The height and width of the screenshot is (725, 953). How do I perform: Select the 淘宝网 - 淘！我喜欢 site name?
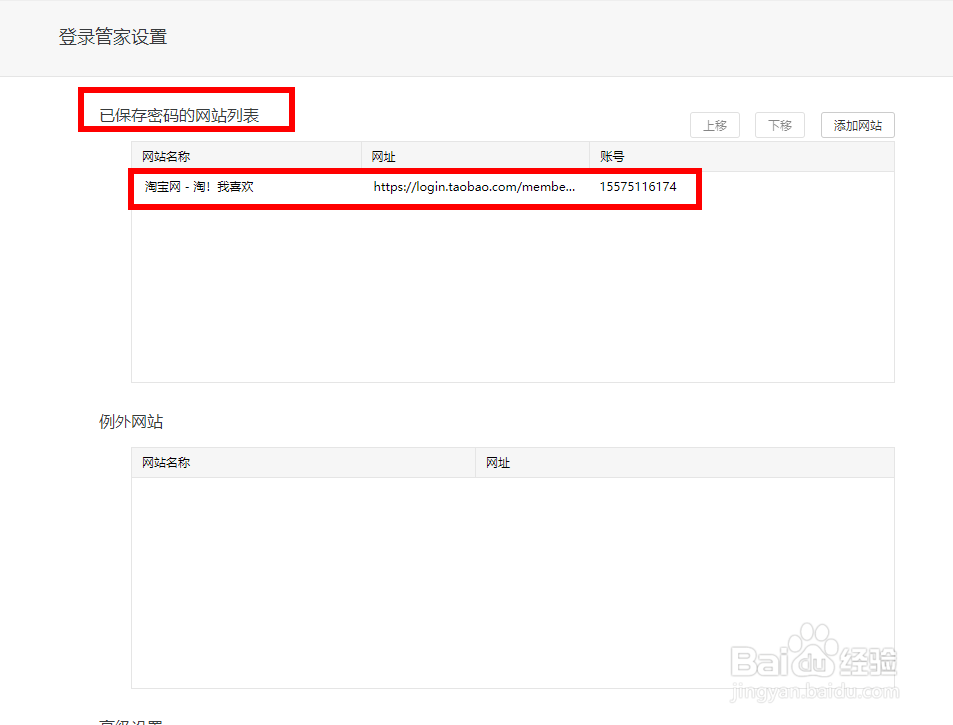pos(199,187)
